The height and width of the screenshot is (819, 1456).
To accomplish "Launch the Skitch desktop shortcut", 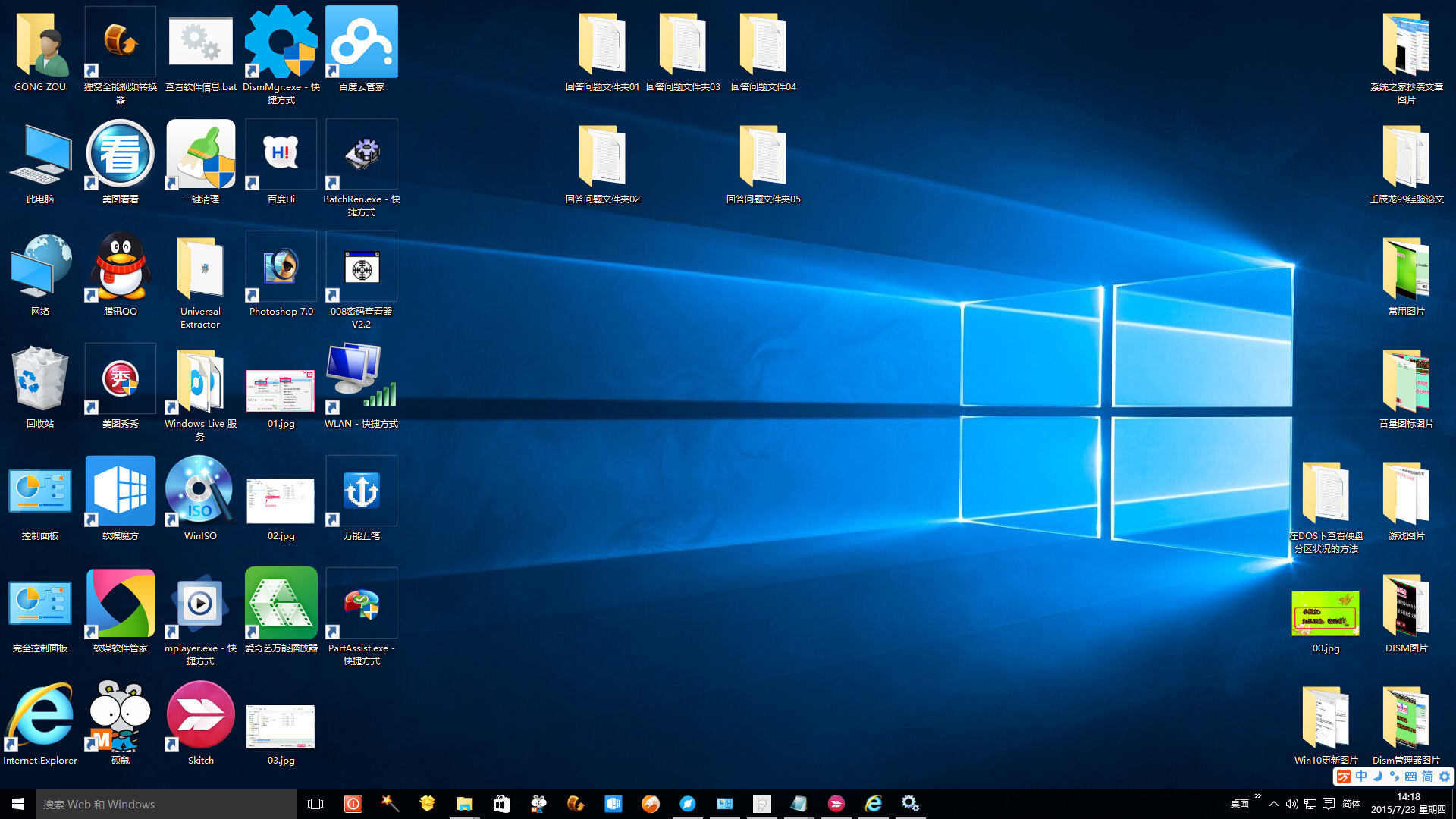I will tap(200, 716).
